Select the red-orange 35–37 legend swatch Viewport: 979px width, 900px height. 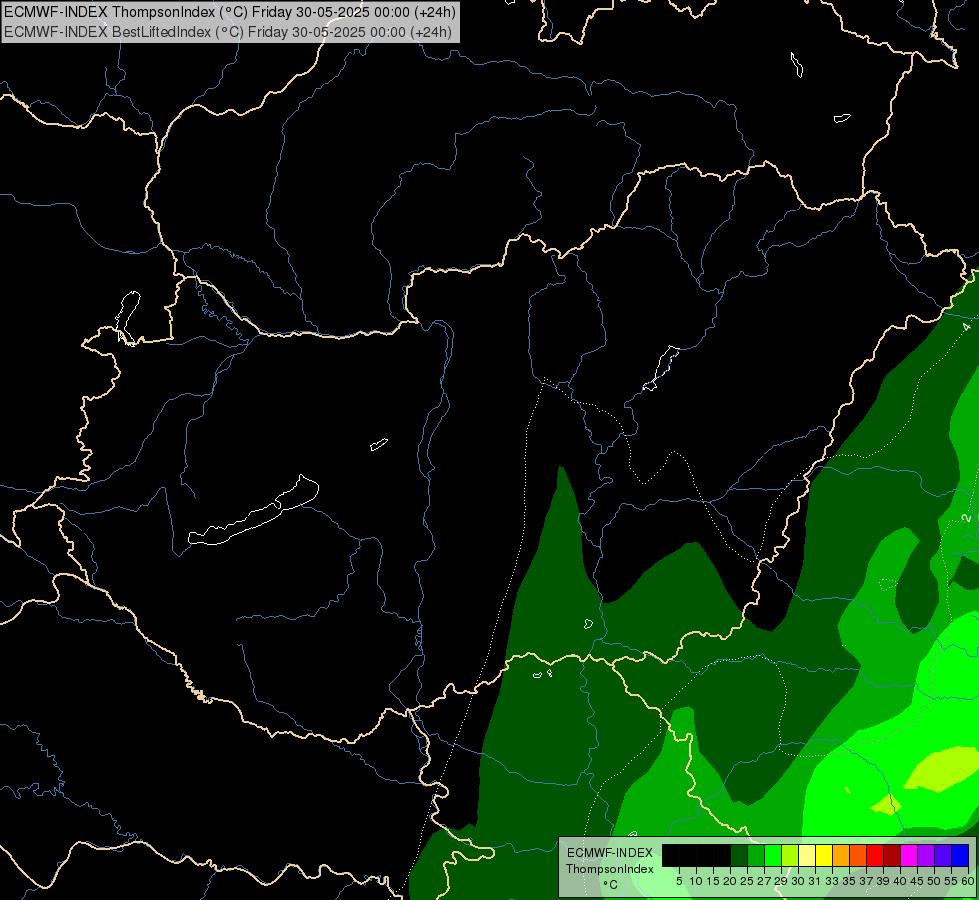858,855
